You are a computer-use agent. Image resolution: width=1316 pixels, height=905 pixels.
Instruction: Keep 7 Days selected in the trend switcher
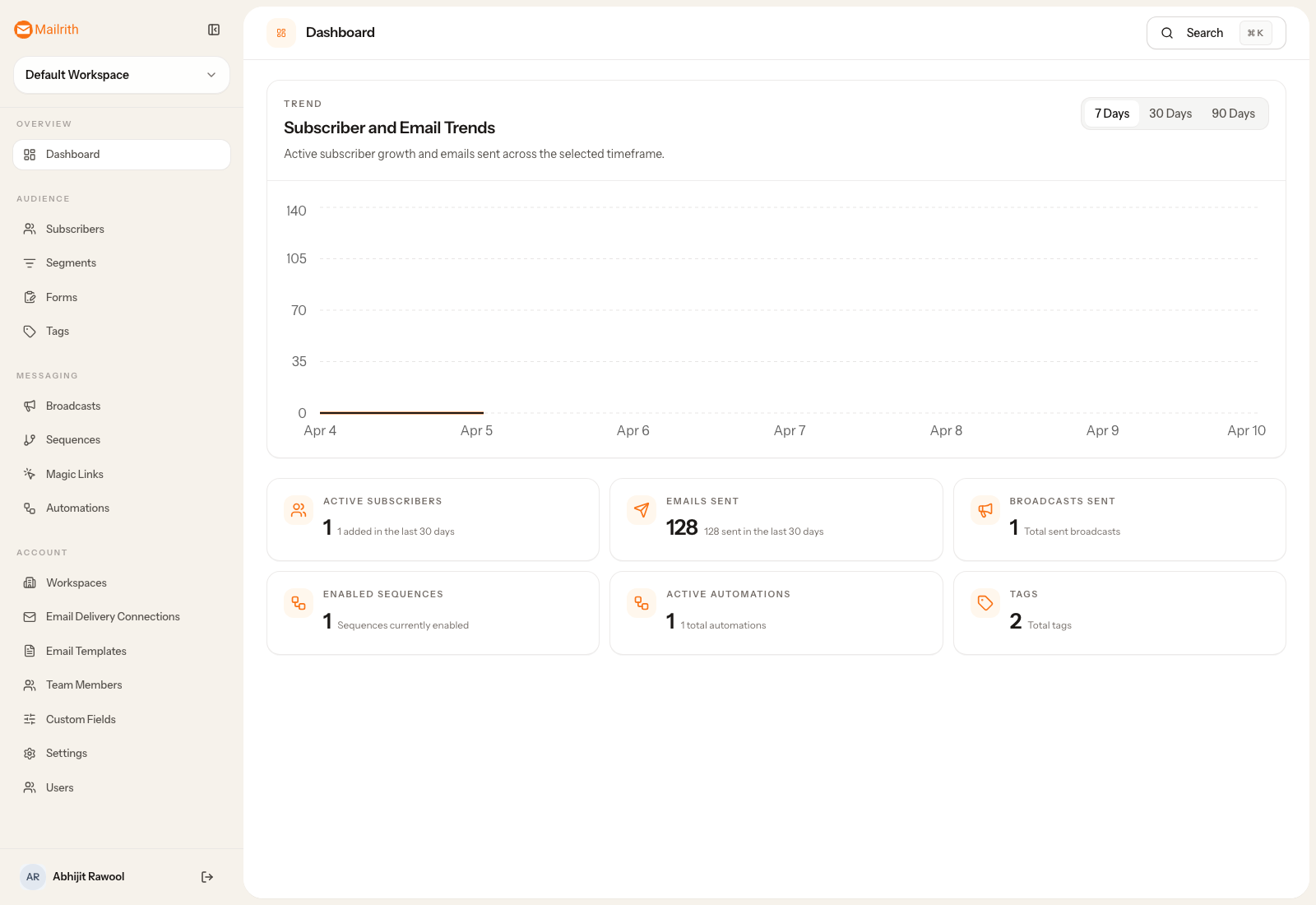[1111, 113]
